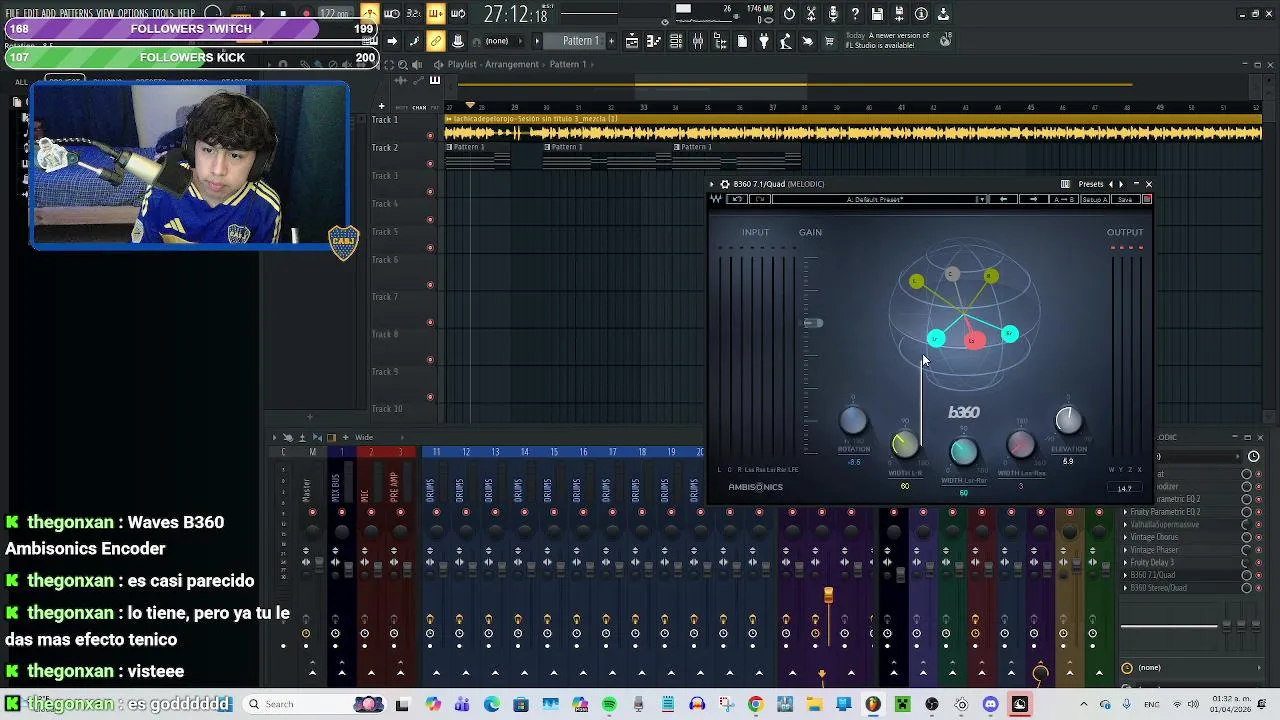Viewport: 1280px width, 720px height.
Task: Open the B360 plugin options arrow menu
Action: [712, 184]
